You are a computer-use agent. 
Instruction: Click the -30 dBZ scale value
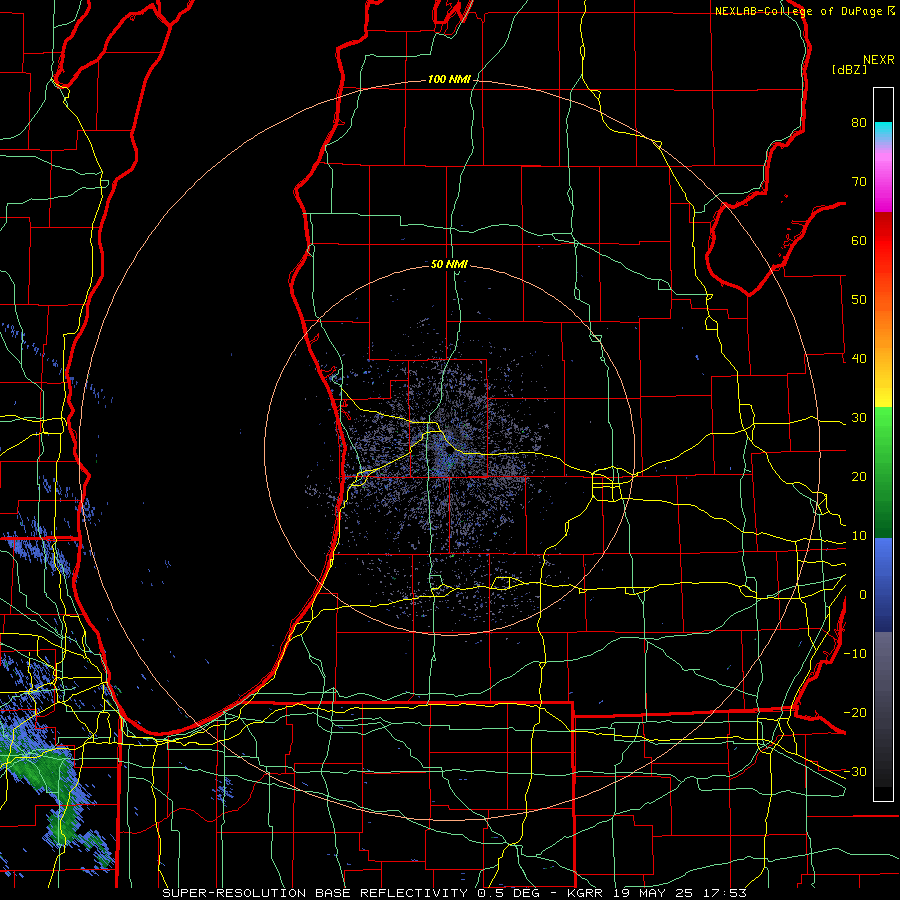point(855,771)
